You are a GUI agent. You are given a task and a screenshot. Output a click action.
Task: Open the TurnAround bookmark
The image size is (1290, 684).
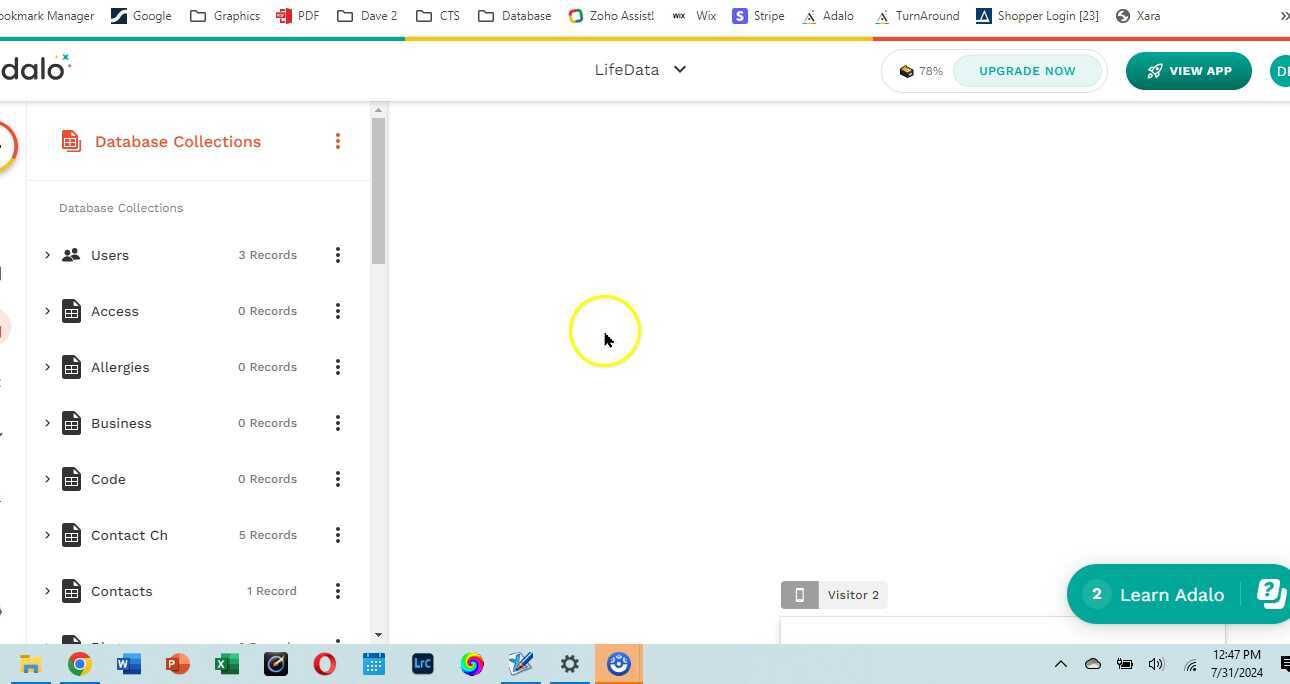click(x=917, y=16)
